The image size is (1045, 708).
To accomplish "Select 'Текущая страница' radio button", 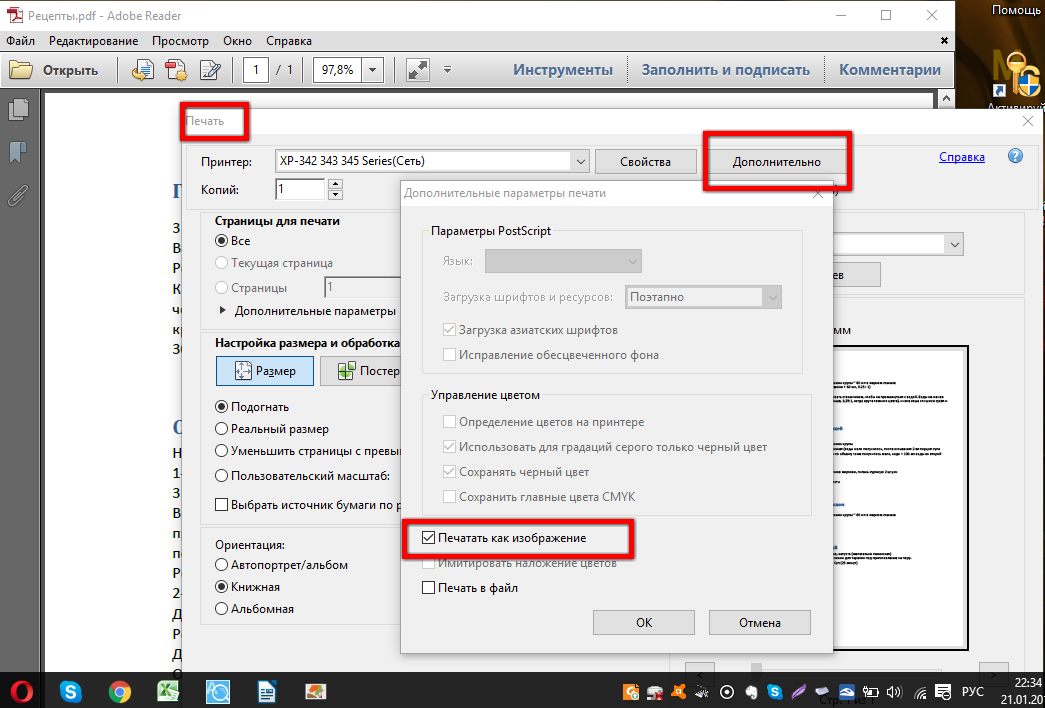I will tap(221, 263).
